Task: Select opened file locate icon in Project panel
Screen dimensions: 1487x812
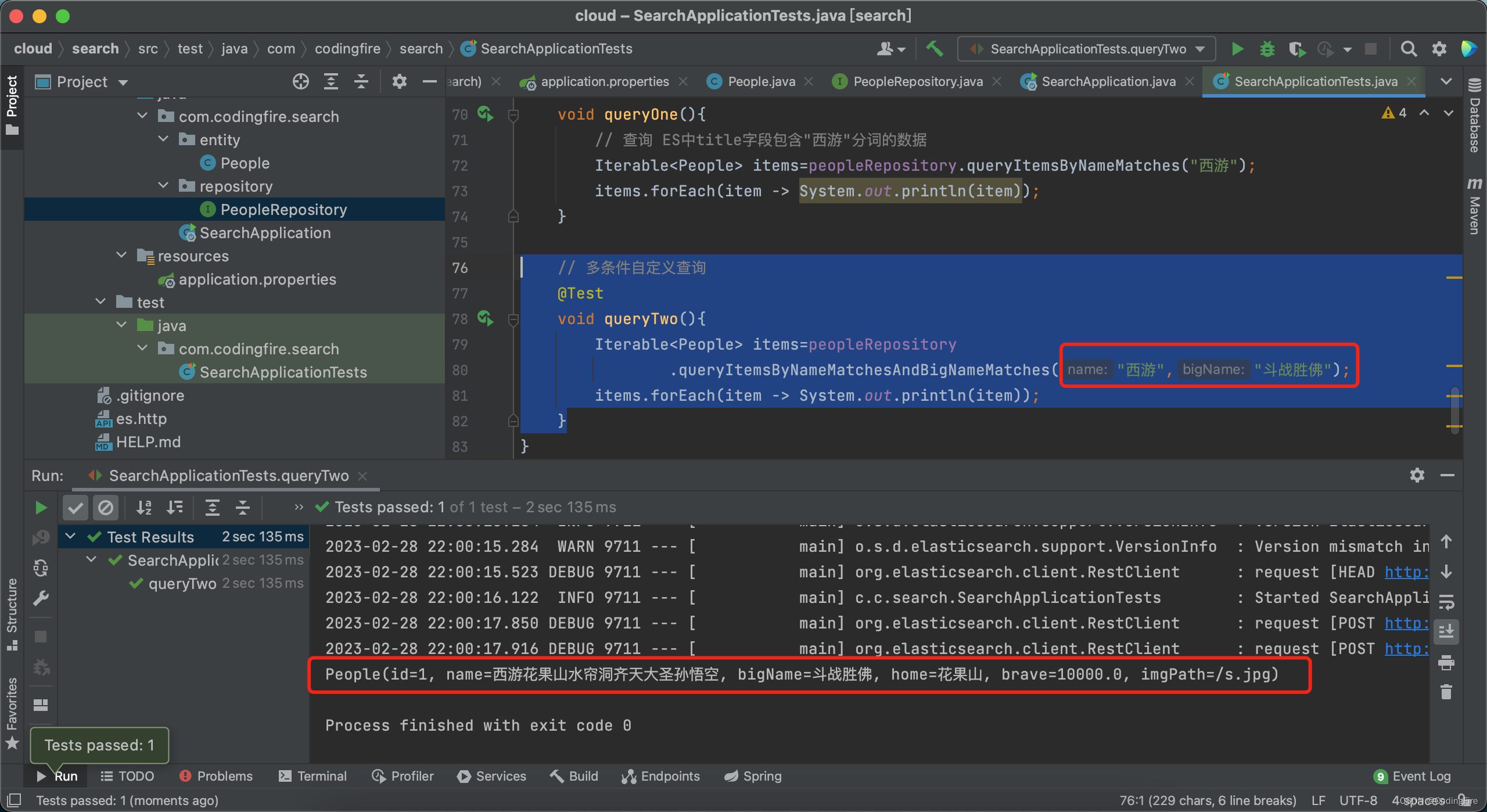Action: pos(301,82)
